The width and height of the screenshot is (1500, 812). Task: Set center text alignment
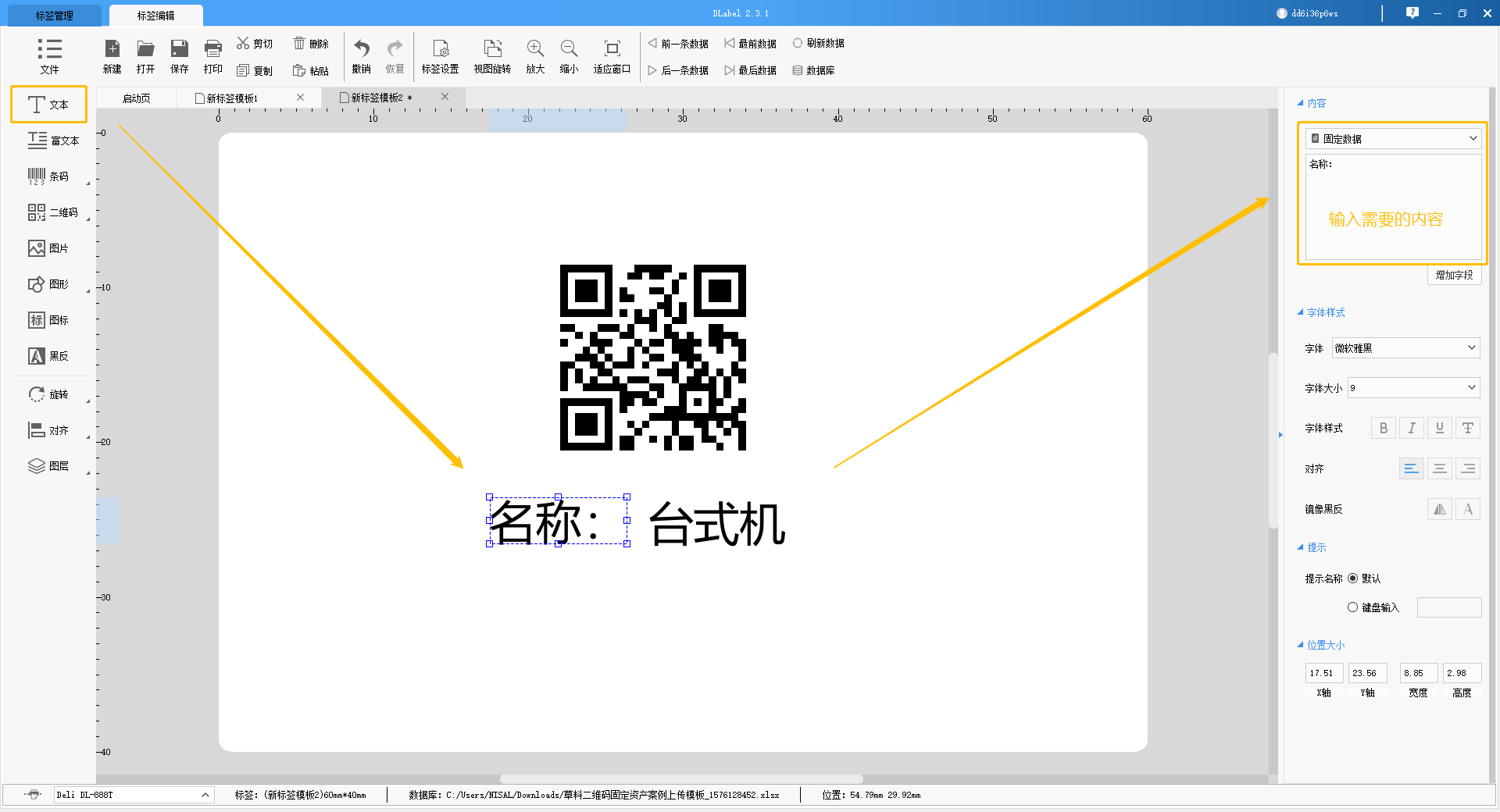pos(1439,468)
